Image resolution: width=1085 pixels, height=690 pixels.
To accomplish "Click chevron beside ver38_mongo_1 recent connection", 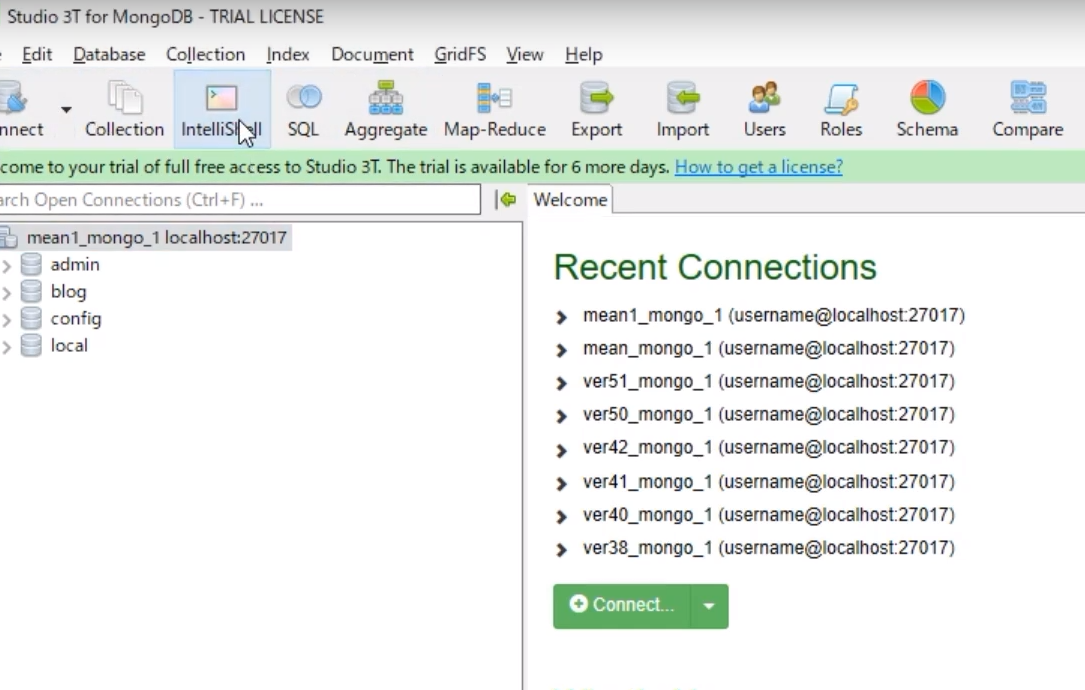I will [x=561, y=550].
